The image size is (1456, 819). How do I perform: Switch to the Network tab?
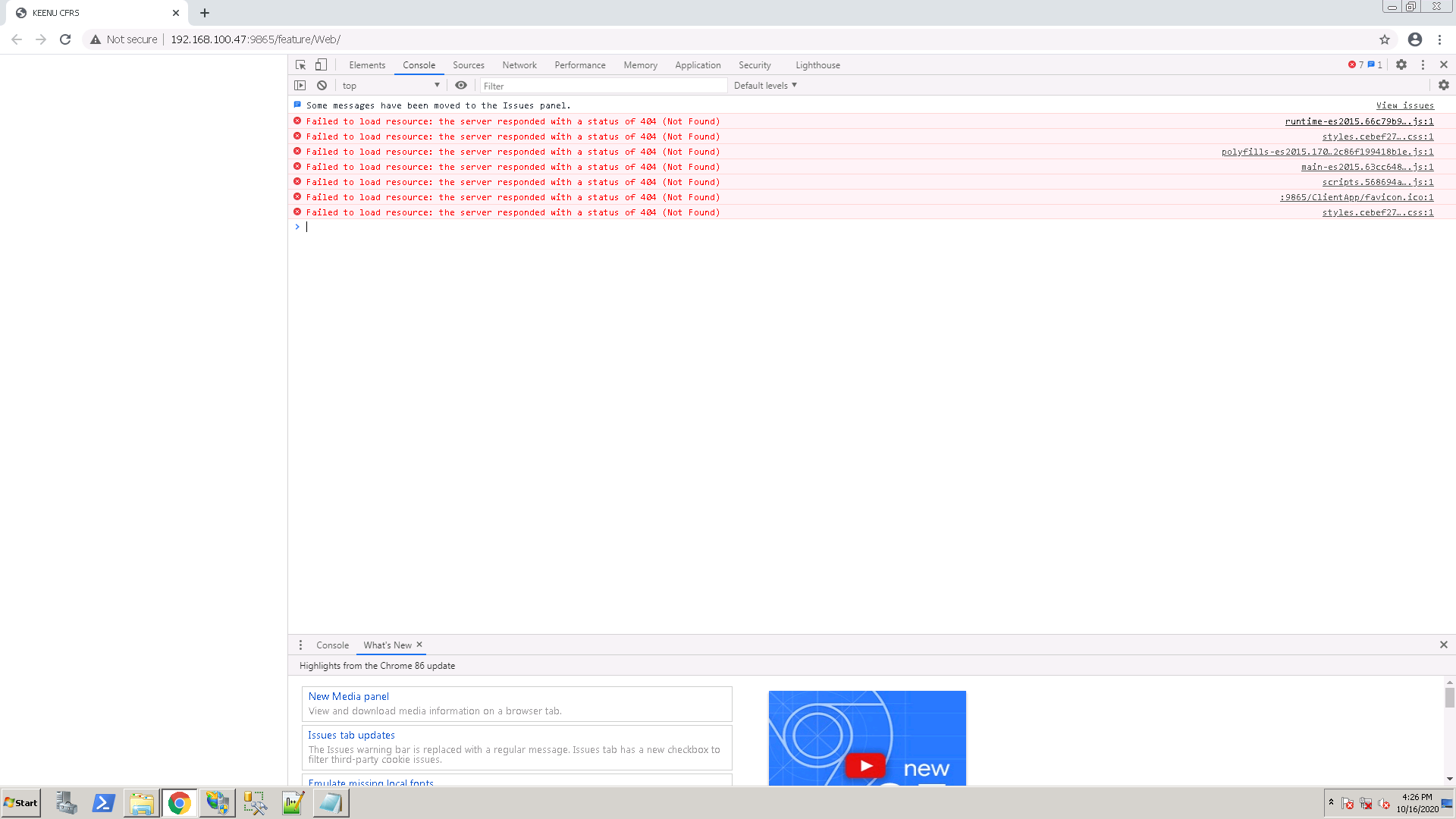(519, 65)
